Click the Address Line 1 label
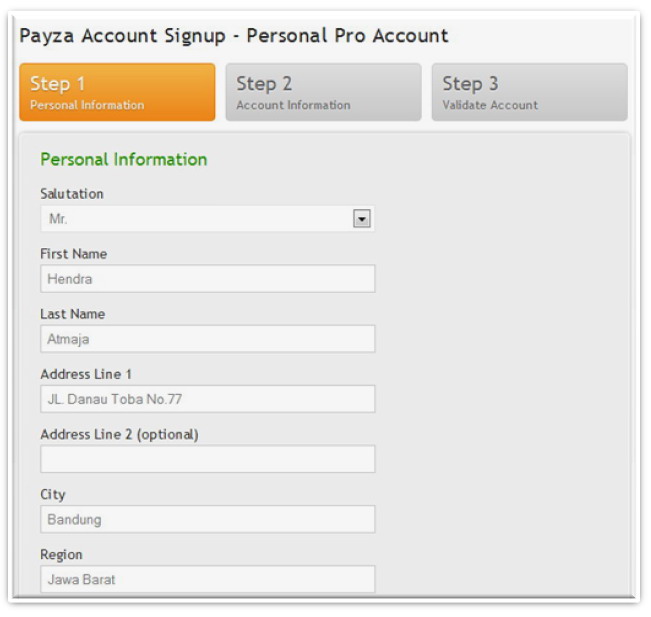The image size is (651, 617). pyautogui.click(x=85, y=374)
